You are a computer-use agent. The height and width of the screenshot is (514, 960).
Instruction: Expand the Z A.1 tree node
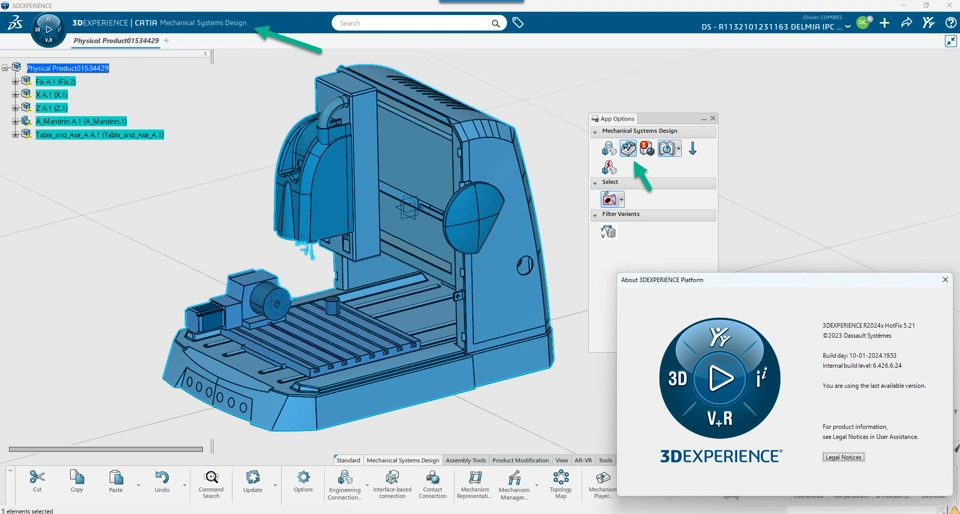(15, 108)
